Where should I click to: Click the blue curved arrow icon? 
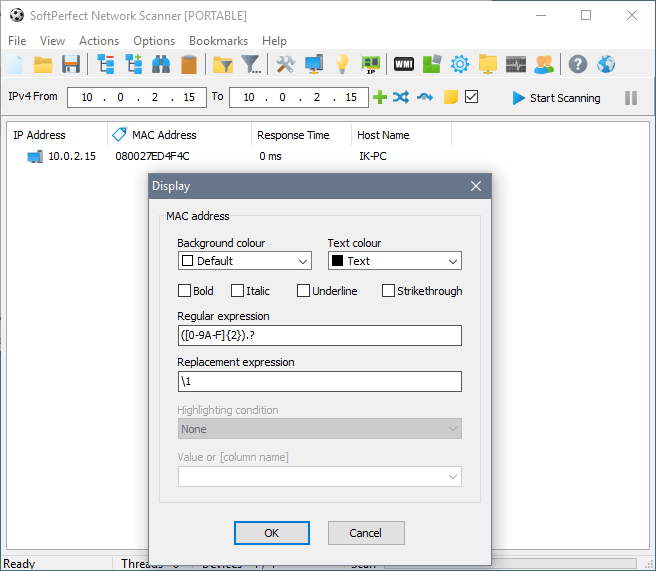pos(425,97)
